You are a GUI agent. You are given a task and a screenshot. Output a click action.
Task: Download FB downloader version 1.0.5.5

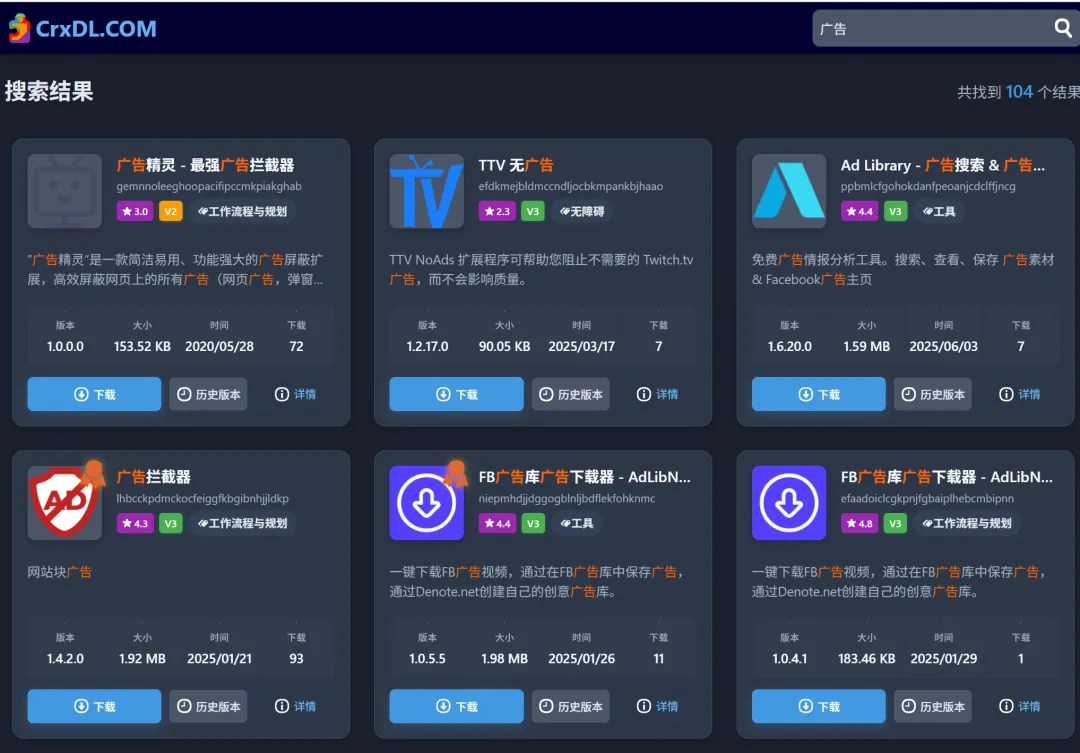pos(456,706)
